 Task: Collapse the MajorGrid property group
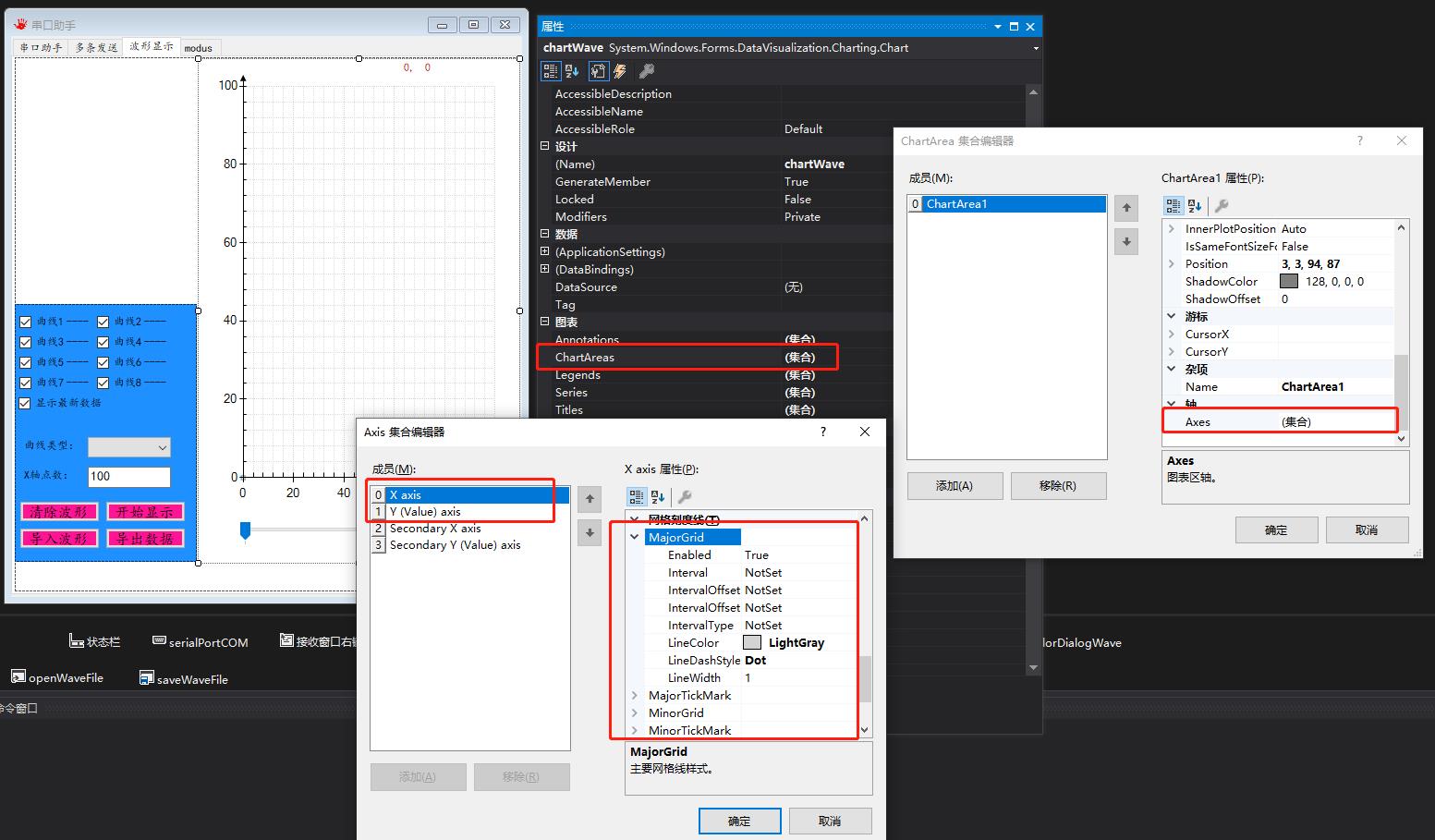[x=635, y=537]
